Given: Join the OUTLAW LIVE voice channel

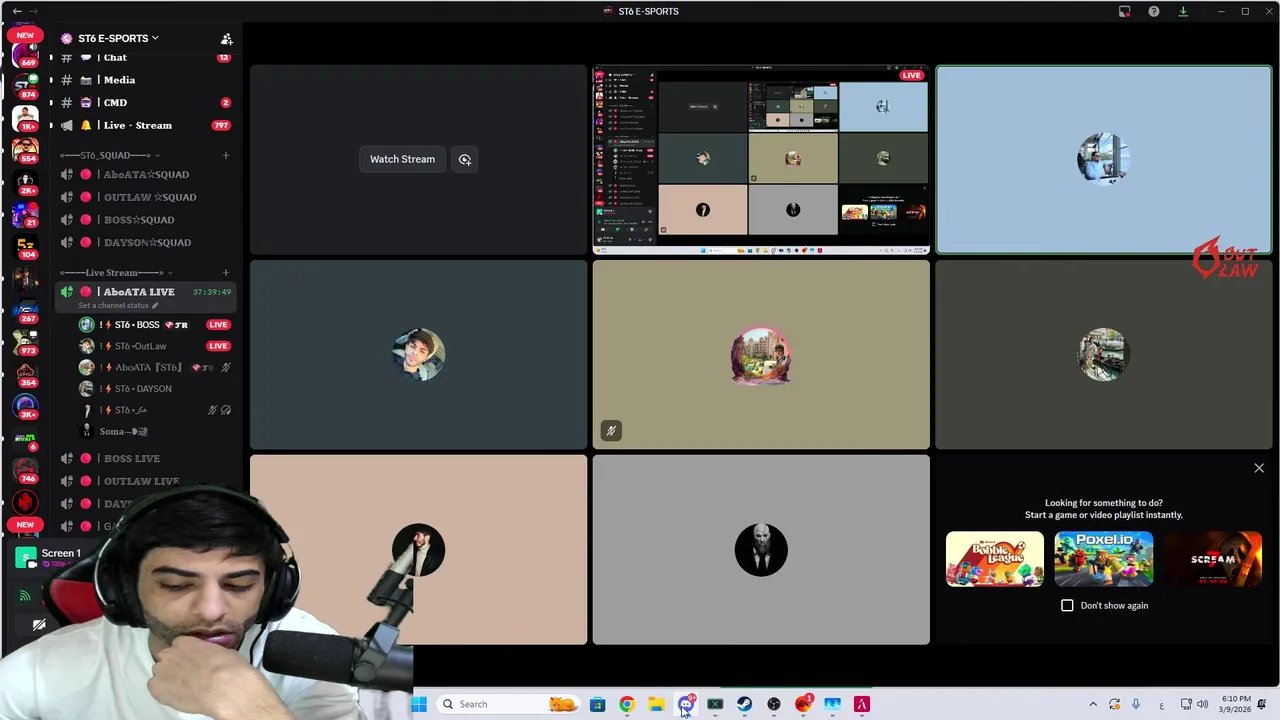Looking at the screenshot, I should (x=145, y=481).
